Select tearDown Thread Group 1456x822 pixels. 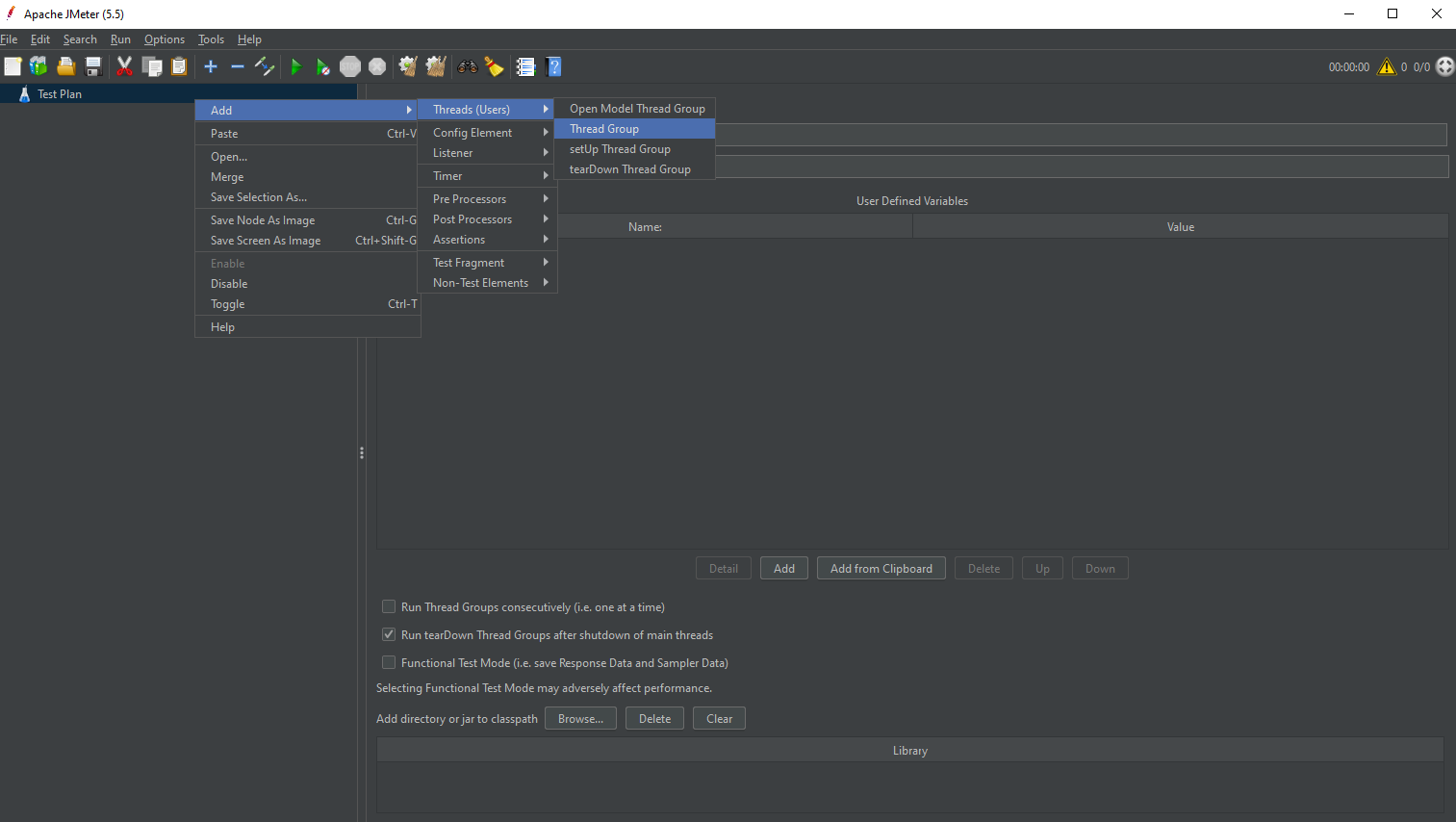635,169
